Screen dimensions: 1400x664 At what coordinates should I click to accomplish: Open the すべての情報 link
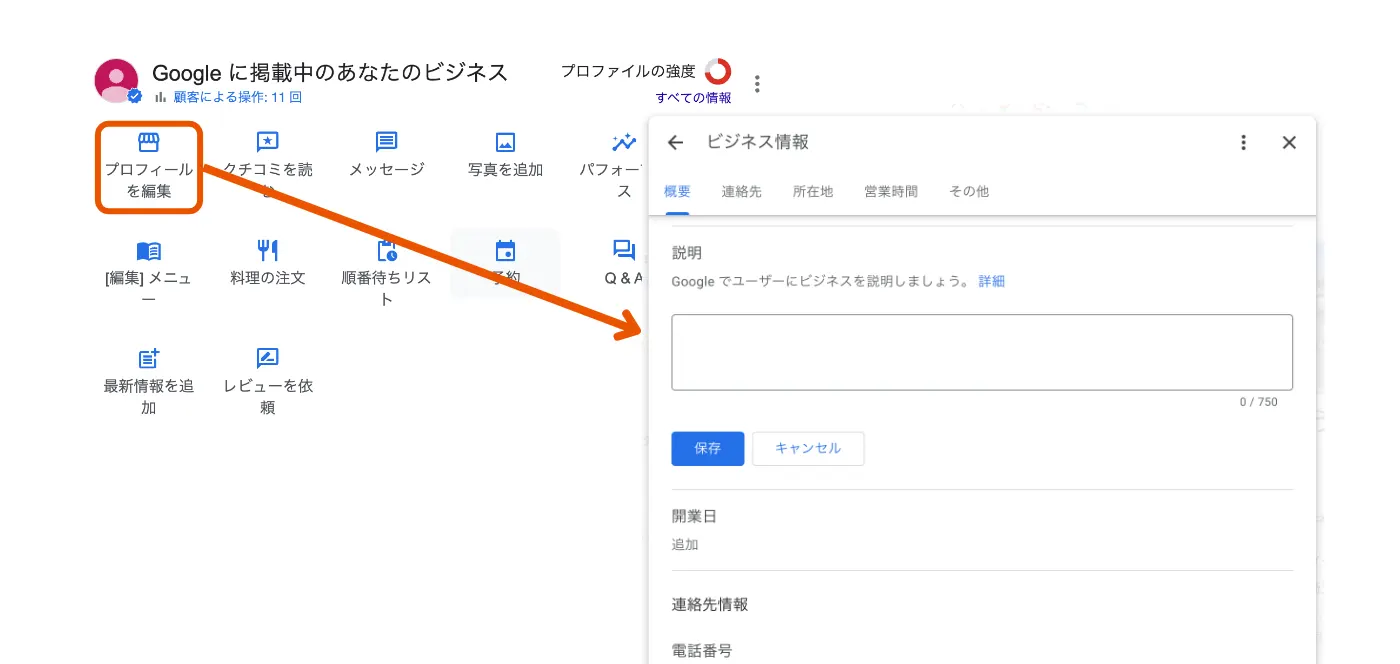point(693,98)
